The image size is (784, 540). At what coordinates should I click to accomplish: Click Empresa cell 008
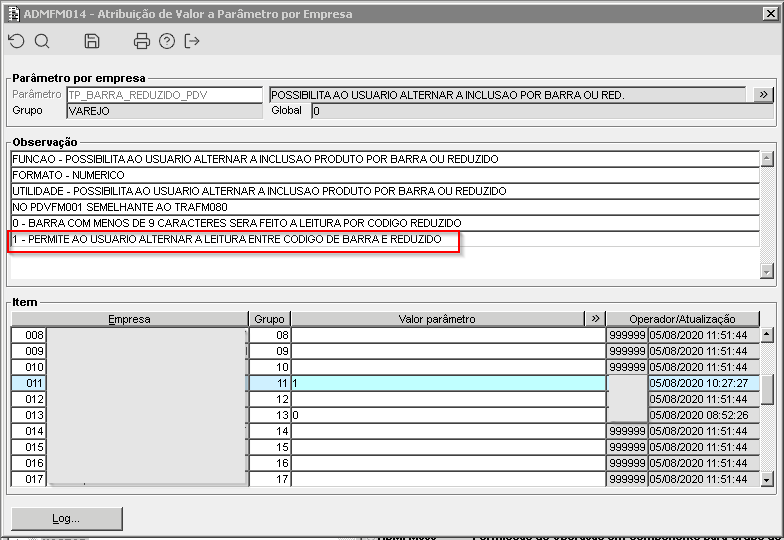point(28,335)
